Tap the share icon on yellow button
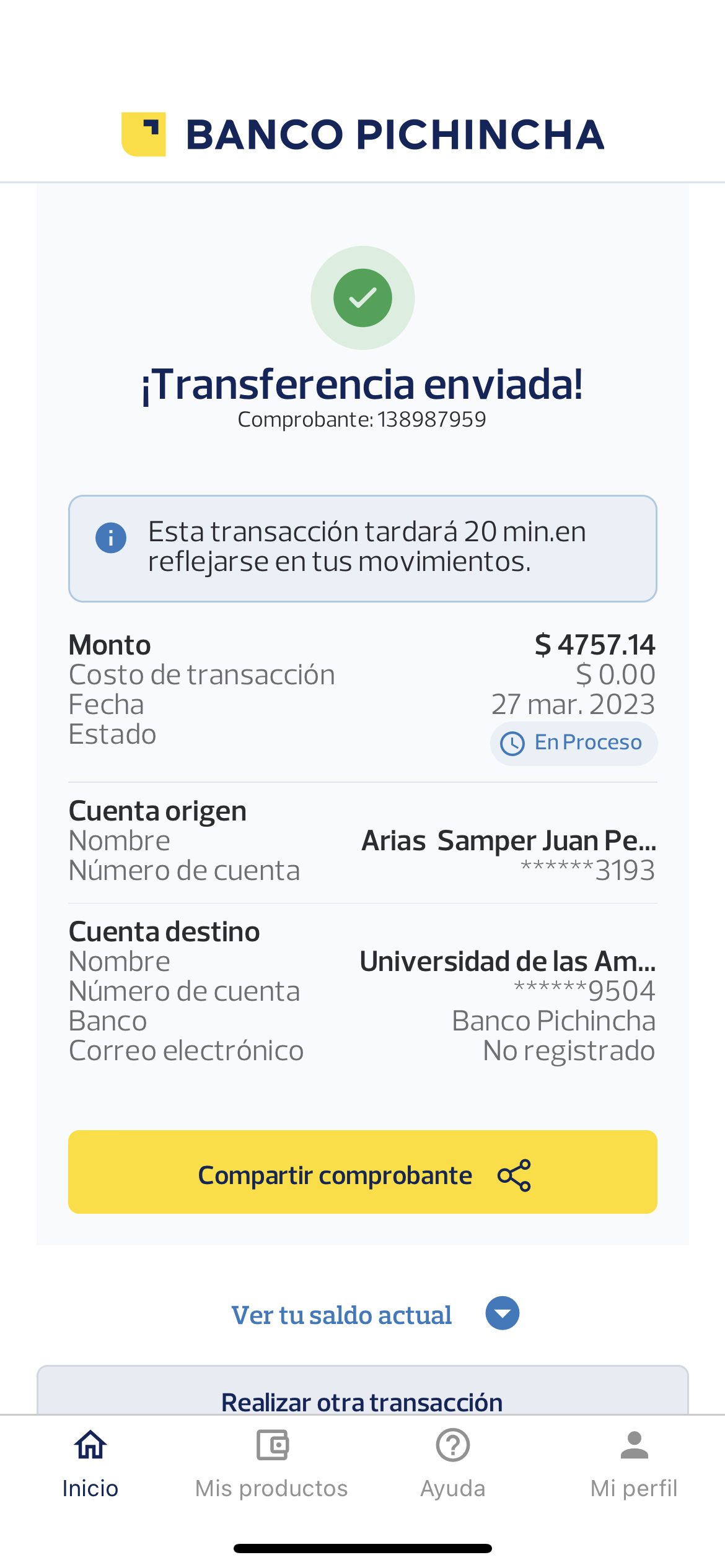The width and height of the screenshot is (725, 1568). 514,1175
